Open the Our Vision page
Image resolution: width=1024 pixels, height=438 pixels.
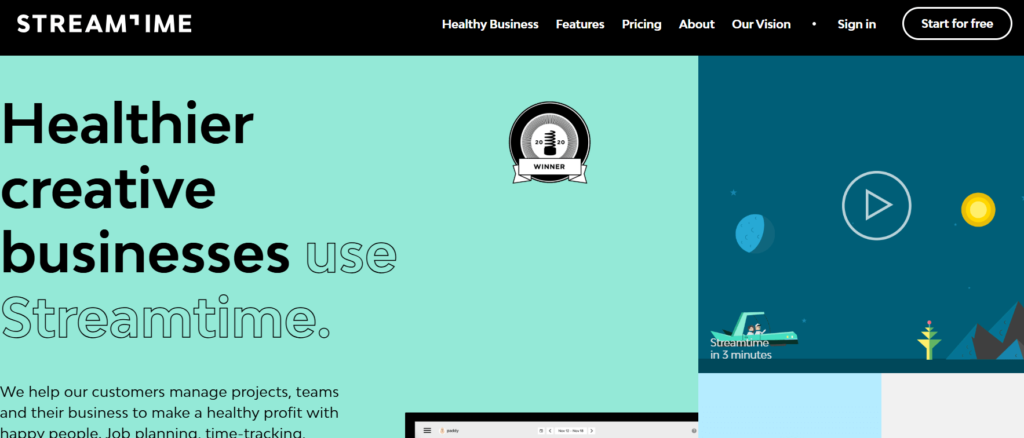tap(761, 24)
